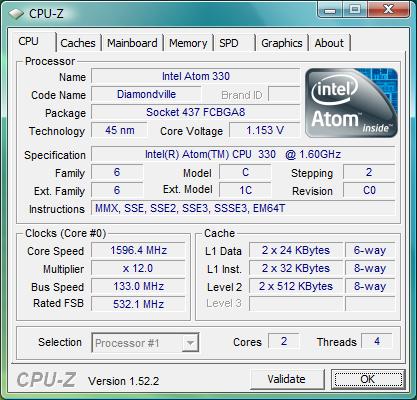The height and width of the screenshot is (400, 417).
Task: Click the Level 2 cache size field
Action: click(x=296, y=286)
